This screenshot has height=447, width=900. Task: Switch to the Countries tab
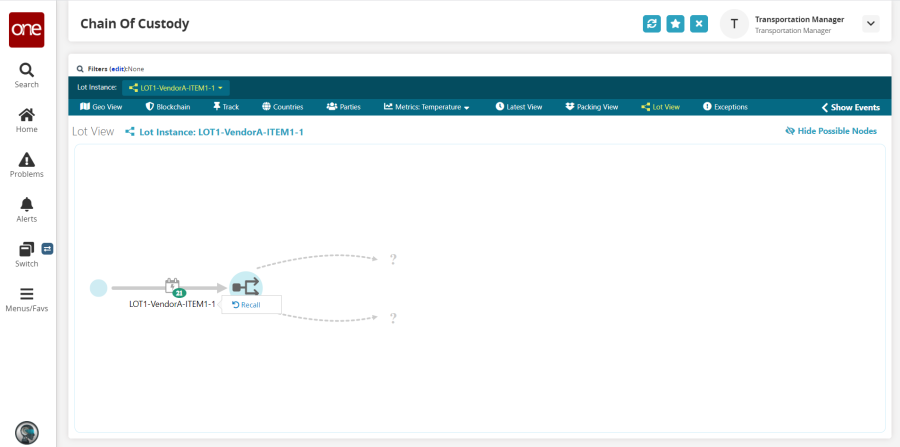click(x=282, y=107)
